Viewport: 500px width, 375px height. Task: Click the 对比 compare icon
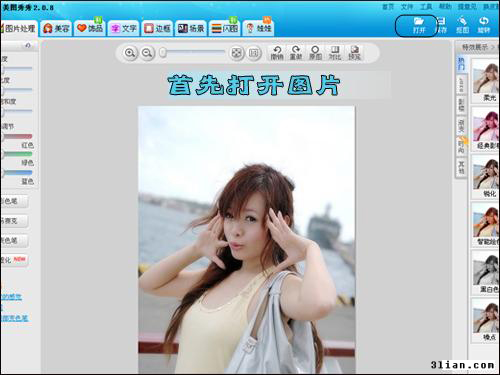[x=335, y=53]
